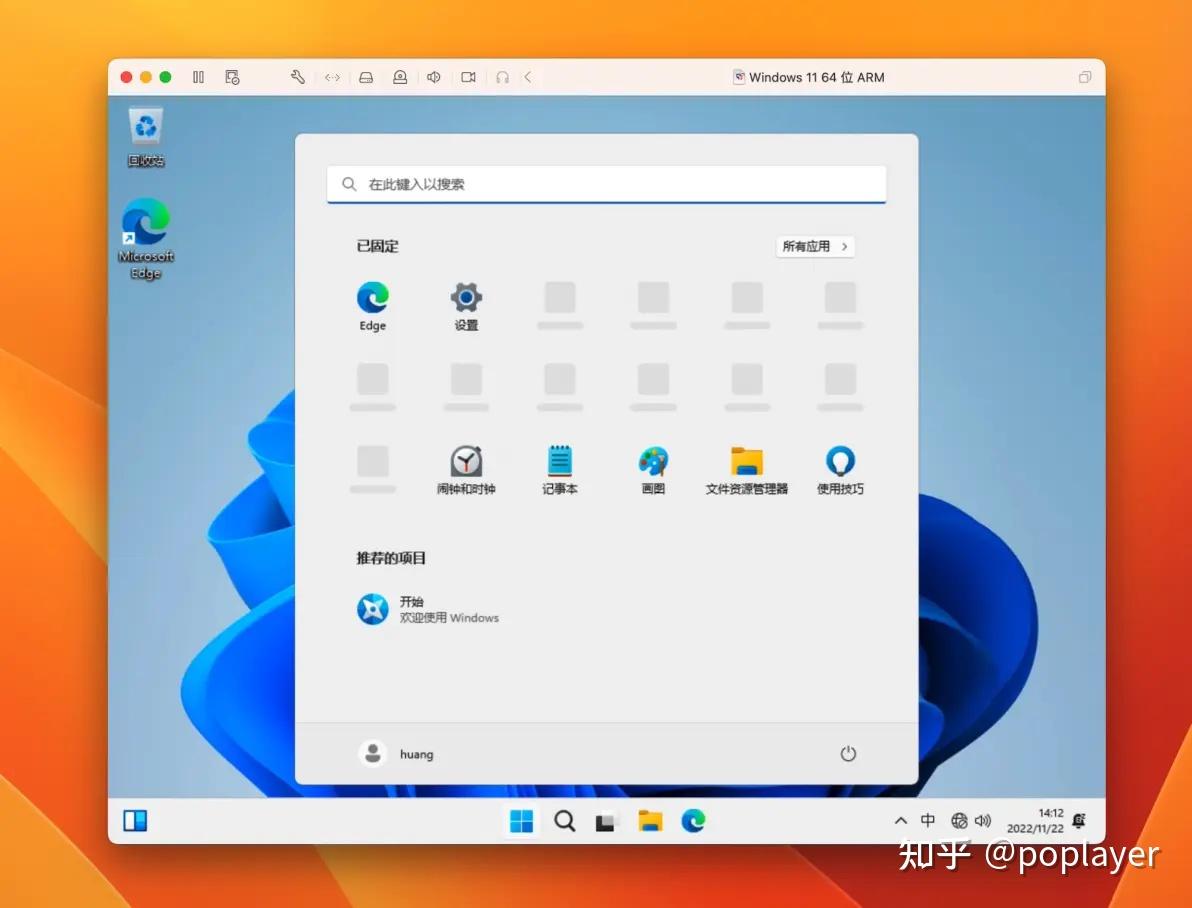Show hidden tray icons chevron

pyautogui.click(x=901, y=821)
